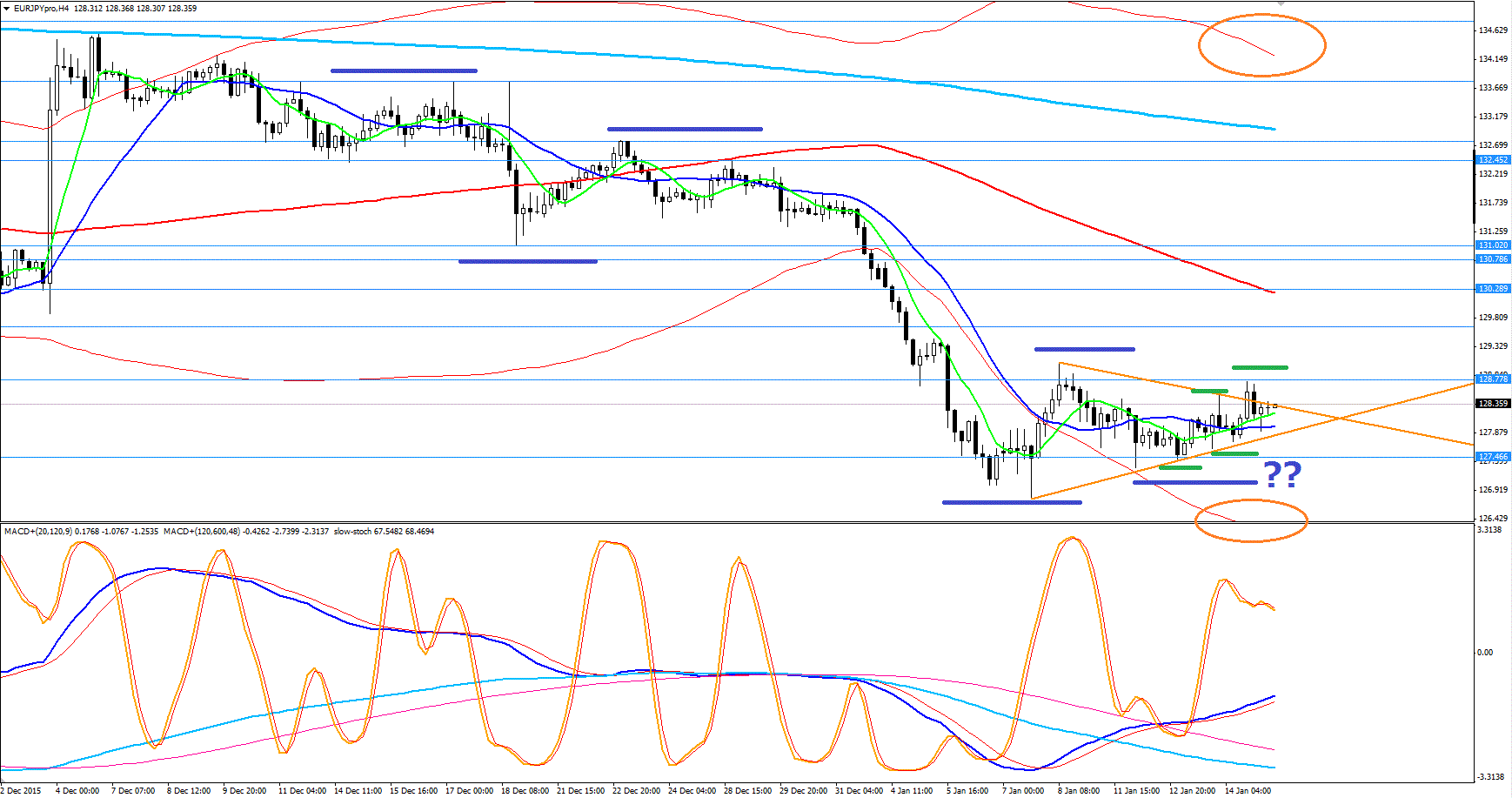Click the 2 Dec 2015 date label
1512x798 pixels.
point(21,791)
